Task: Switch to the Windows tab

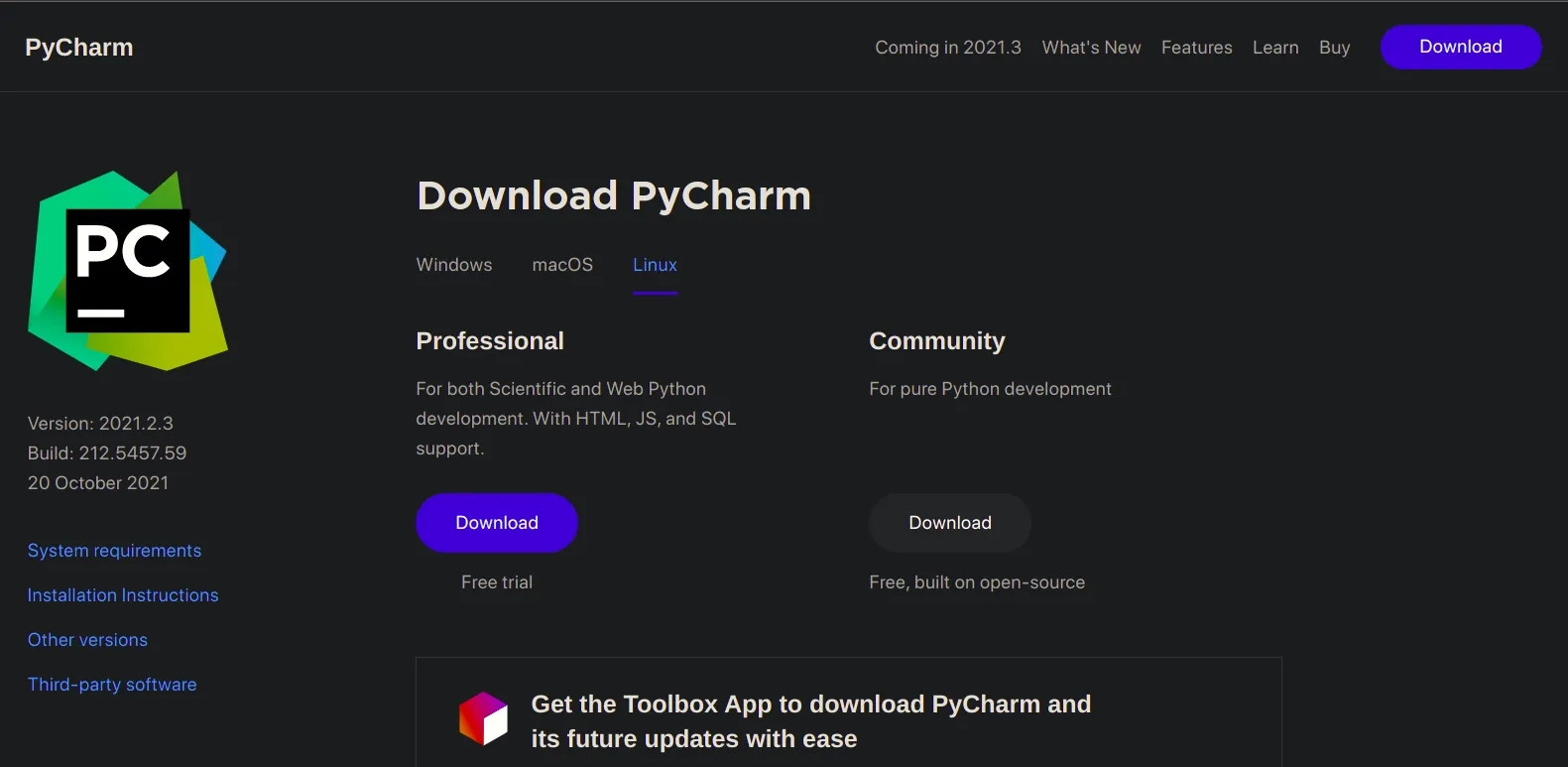Action: [x=454, y=265]
